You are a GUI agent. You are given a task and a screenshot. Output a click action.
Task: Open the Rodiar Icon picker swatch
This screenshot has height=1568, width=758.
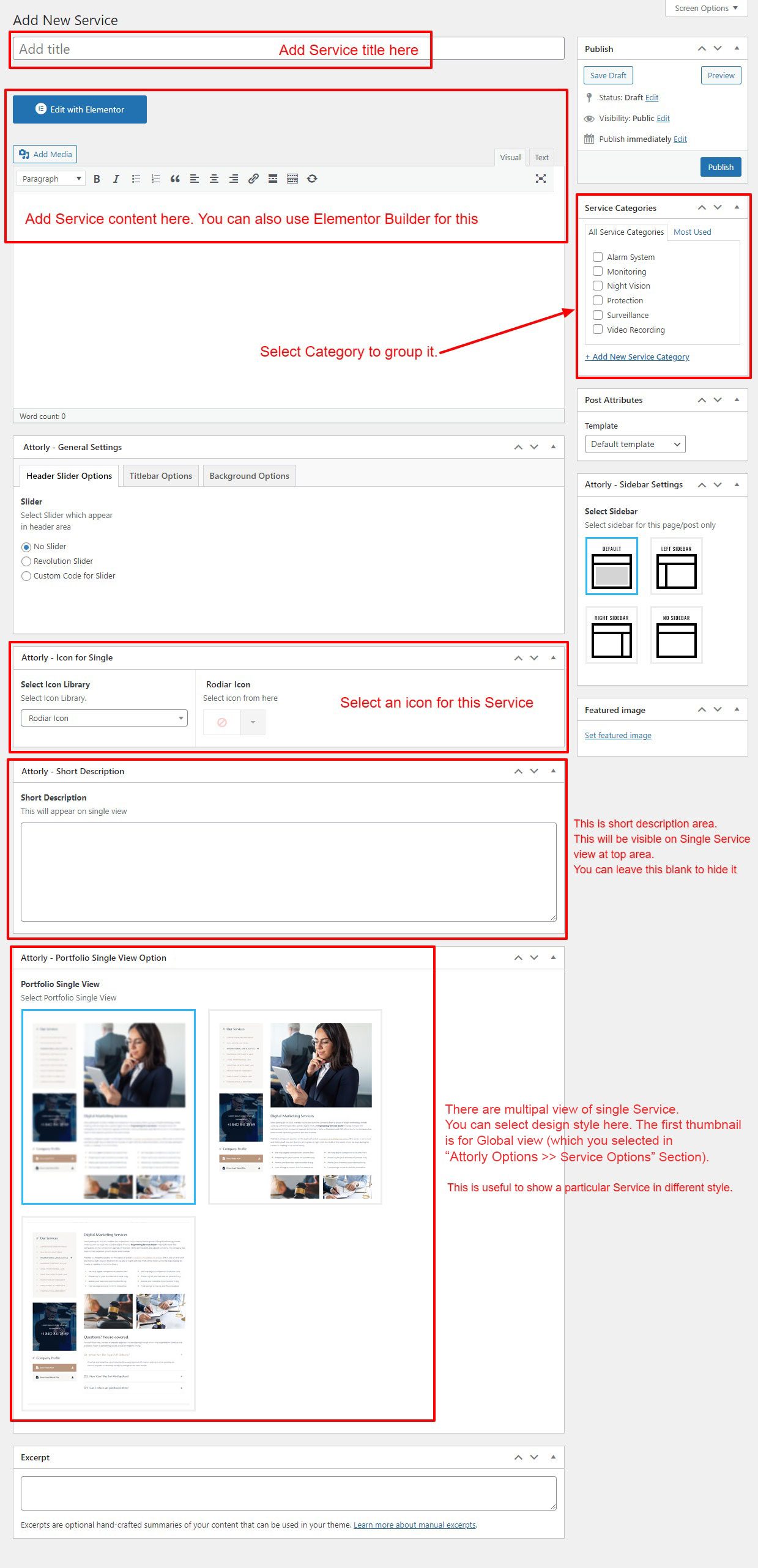222,722
